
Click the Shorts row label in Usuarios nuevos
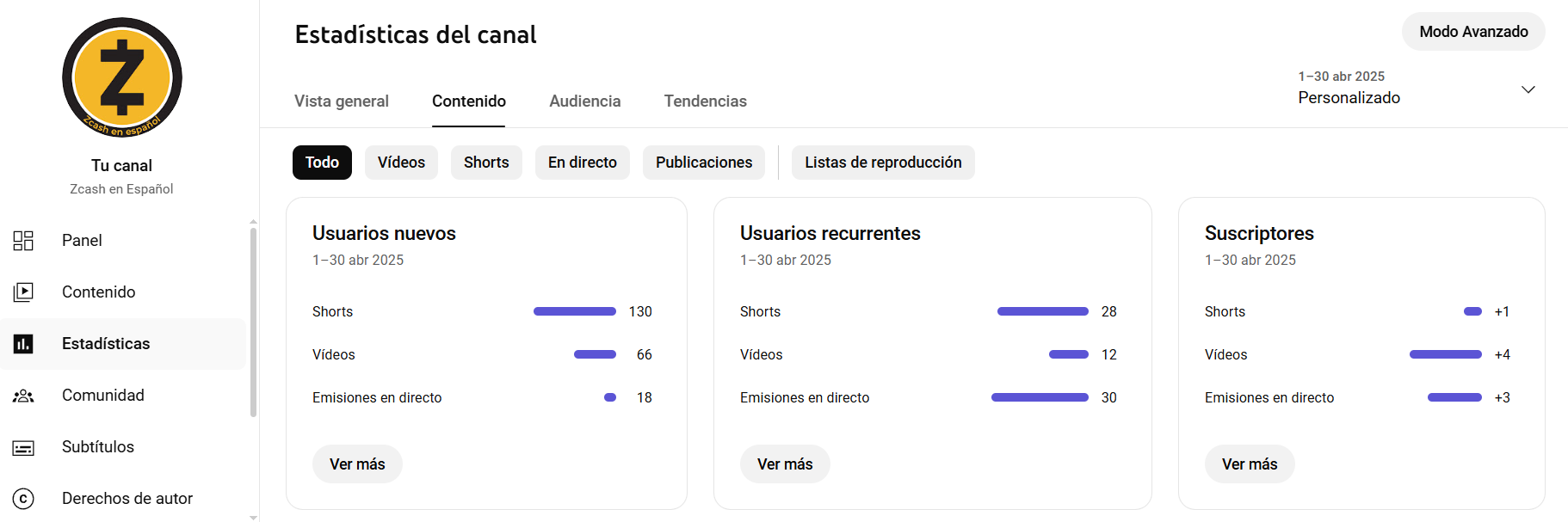pyautogui.click(x=332, y=311)
